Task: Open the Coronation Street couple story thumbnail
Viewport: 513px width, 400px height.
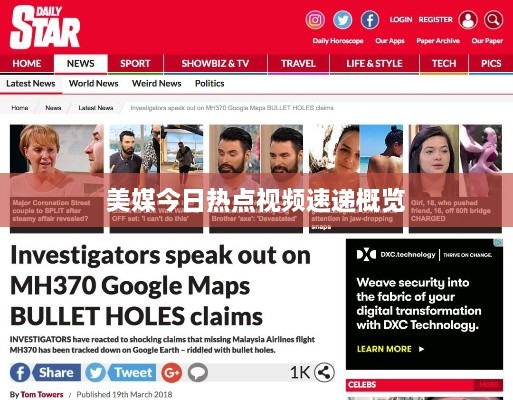Action: click(57, 179)
